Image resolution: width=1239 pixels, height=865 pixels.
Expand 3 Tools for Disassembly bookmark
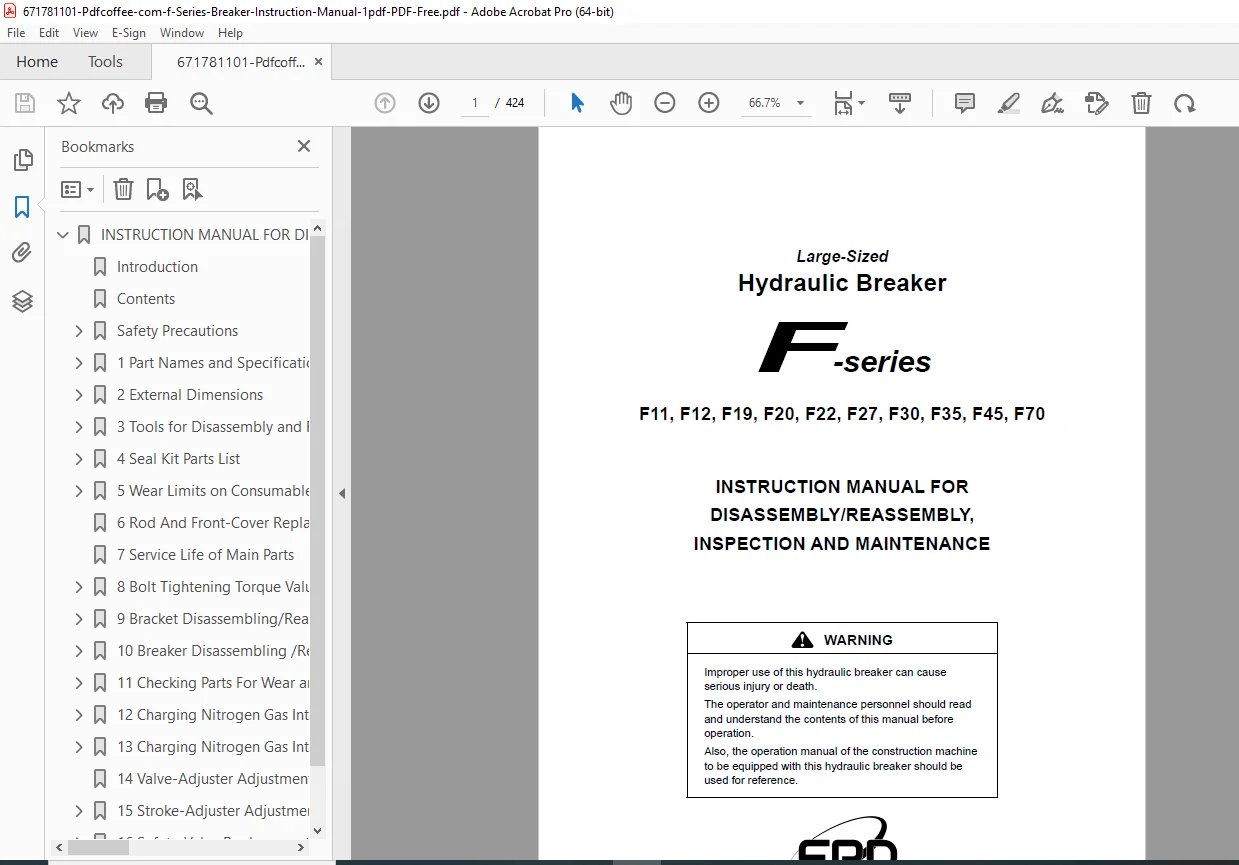pyautogui.click(x=79, y=427)
